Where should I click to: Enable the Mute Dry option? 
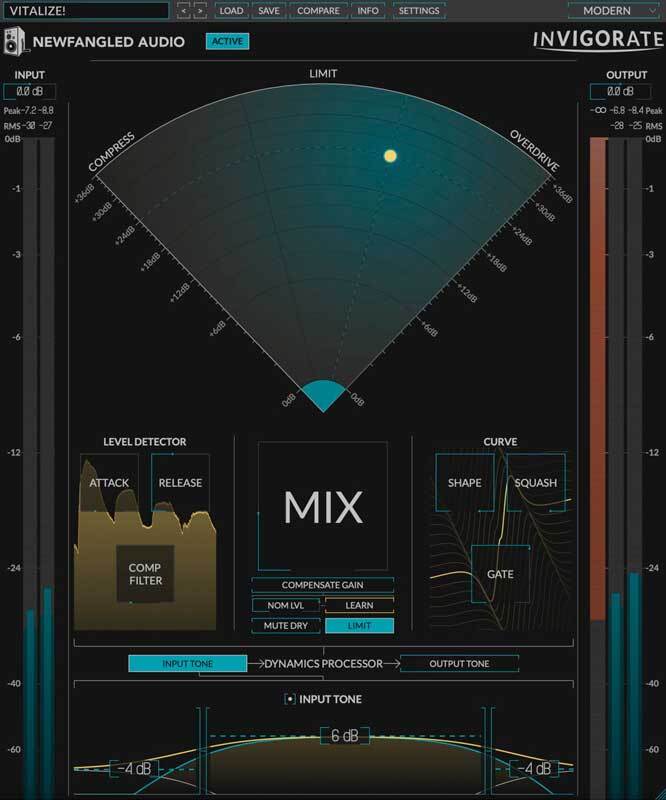point(286,625)
